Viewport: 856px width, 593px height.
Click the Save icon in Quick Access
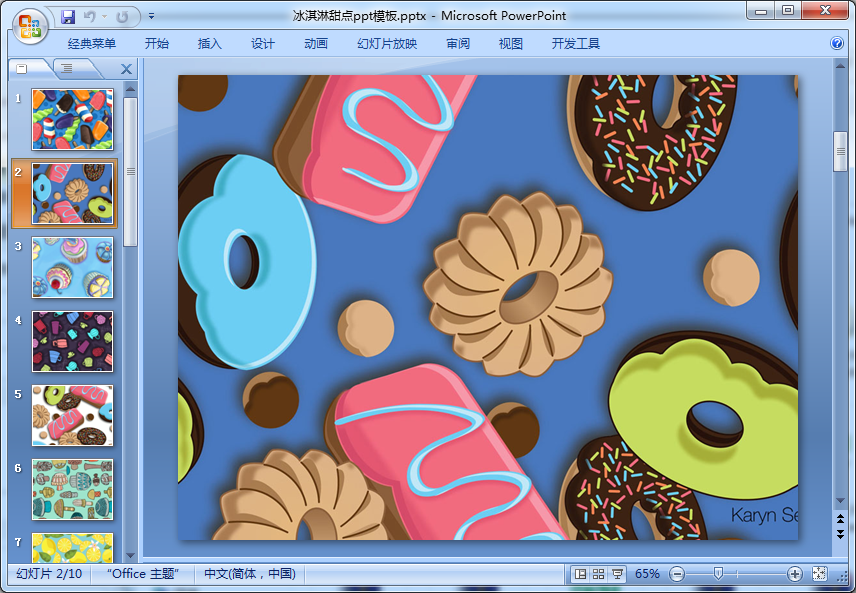(68, 16)
